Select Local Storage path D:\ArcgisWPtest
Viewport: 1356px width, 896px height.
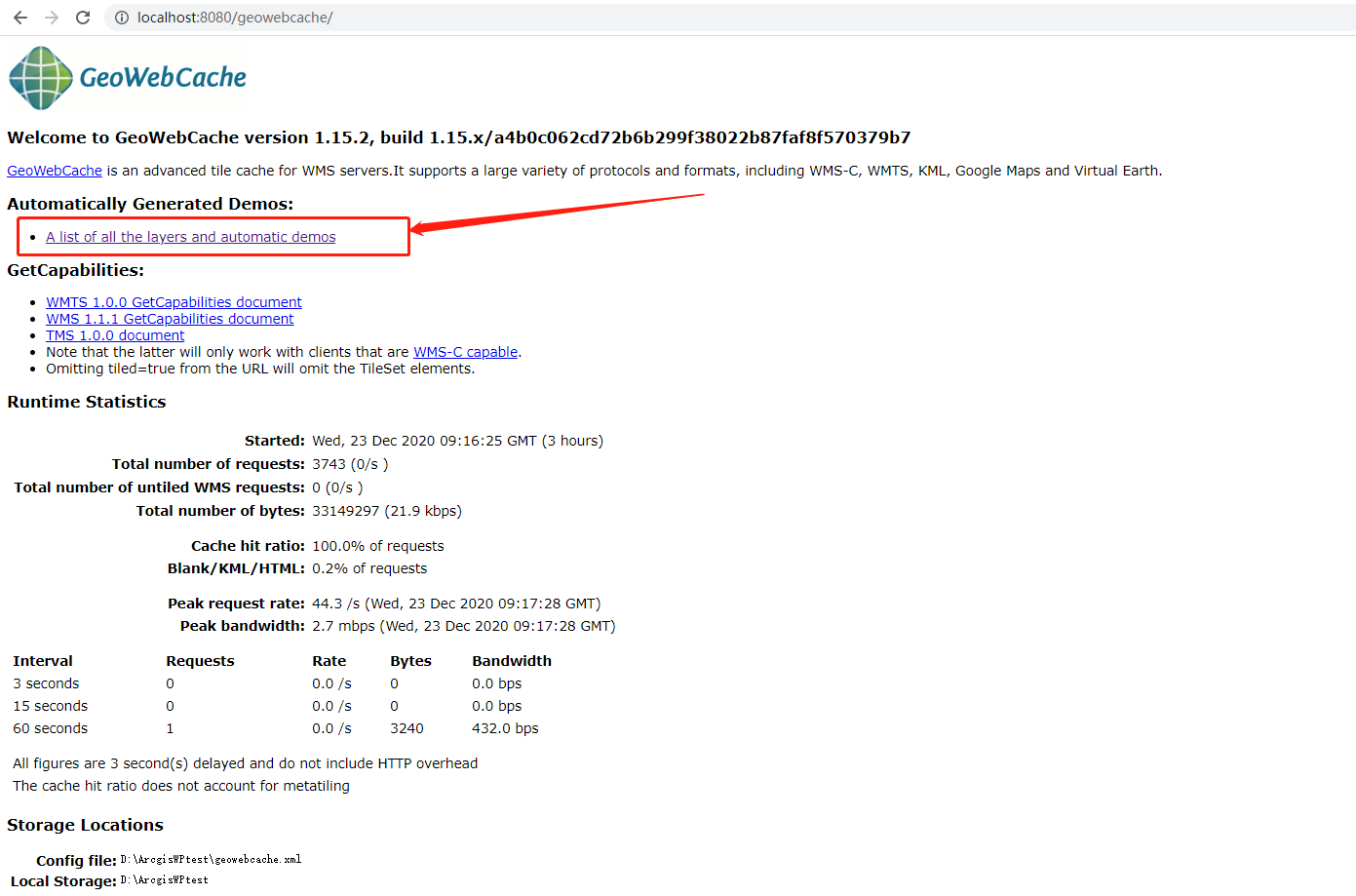(164, 880)
